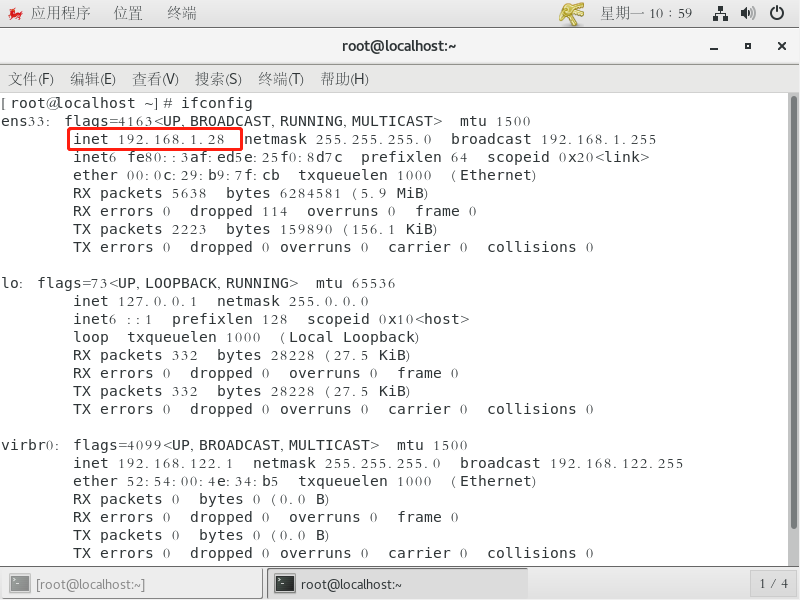Click the ifconfig command text
This screenshot has height=600, width=800.
coord(217,104)
